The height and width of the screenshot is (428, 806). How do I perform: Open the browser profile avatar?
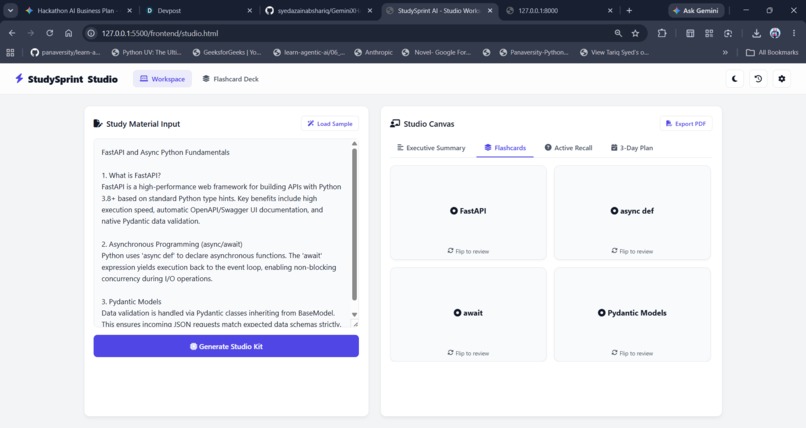(775, 33)
